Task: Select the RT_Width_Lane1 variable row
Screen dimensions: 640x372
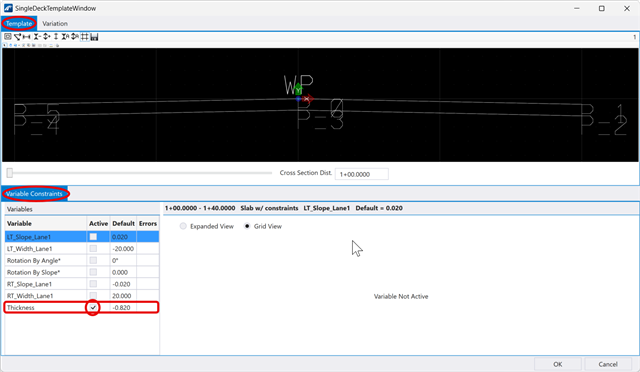Action: 82,295
